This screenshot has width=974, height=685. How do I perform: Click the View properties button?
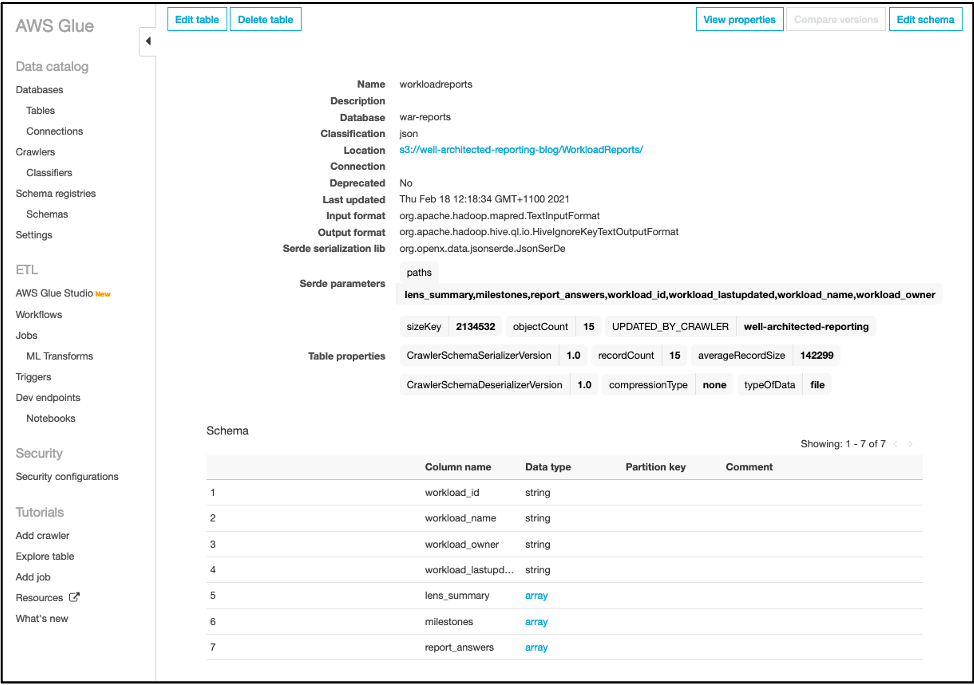tap(739, 18)
